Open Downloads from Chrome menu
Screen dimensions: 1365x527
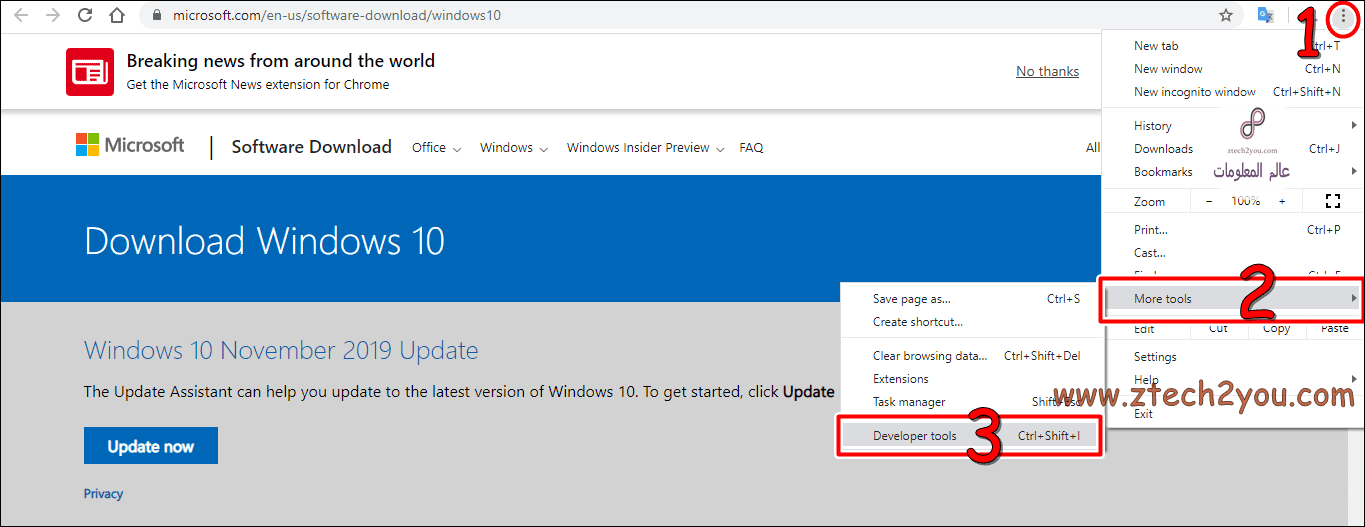click(x=1232, y=149)
